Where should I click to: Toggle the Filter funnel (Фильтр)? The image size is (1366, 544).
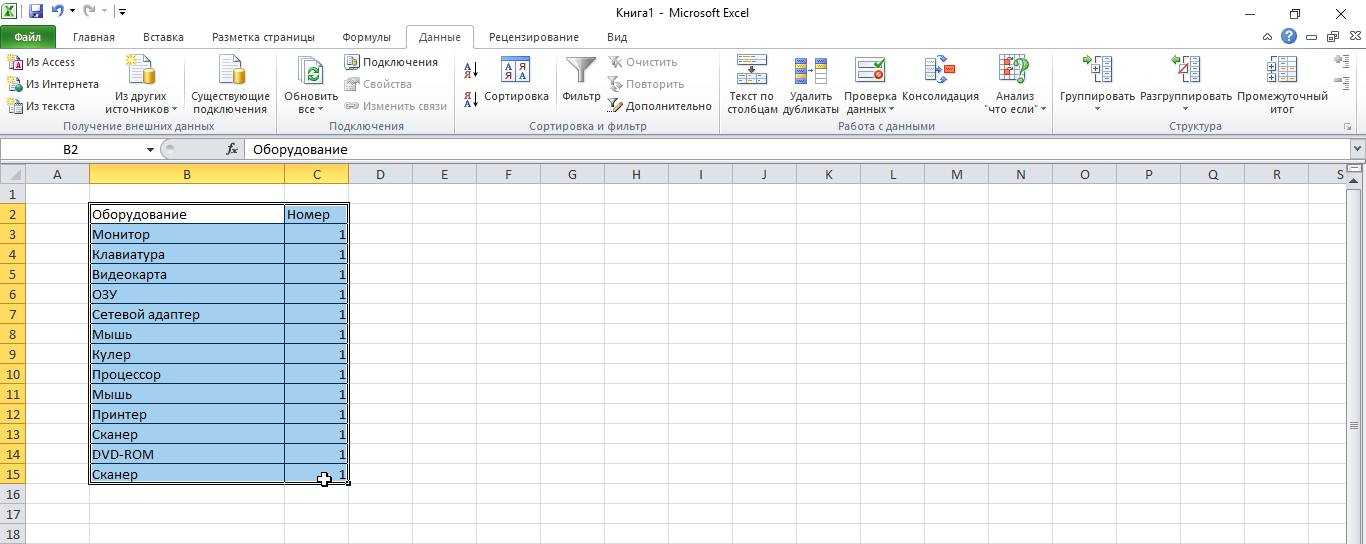coord(581,80)
